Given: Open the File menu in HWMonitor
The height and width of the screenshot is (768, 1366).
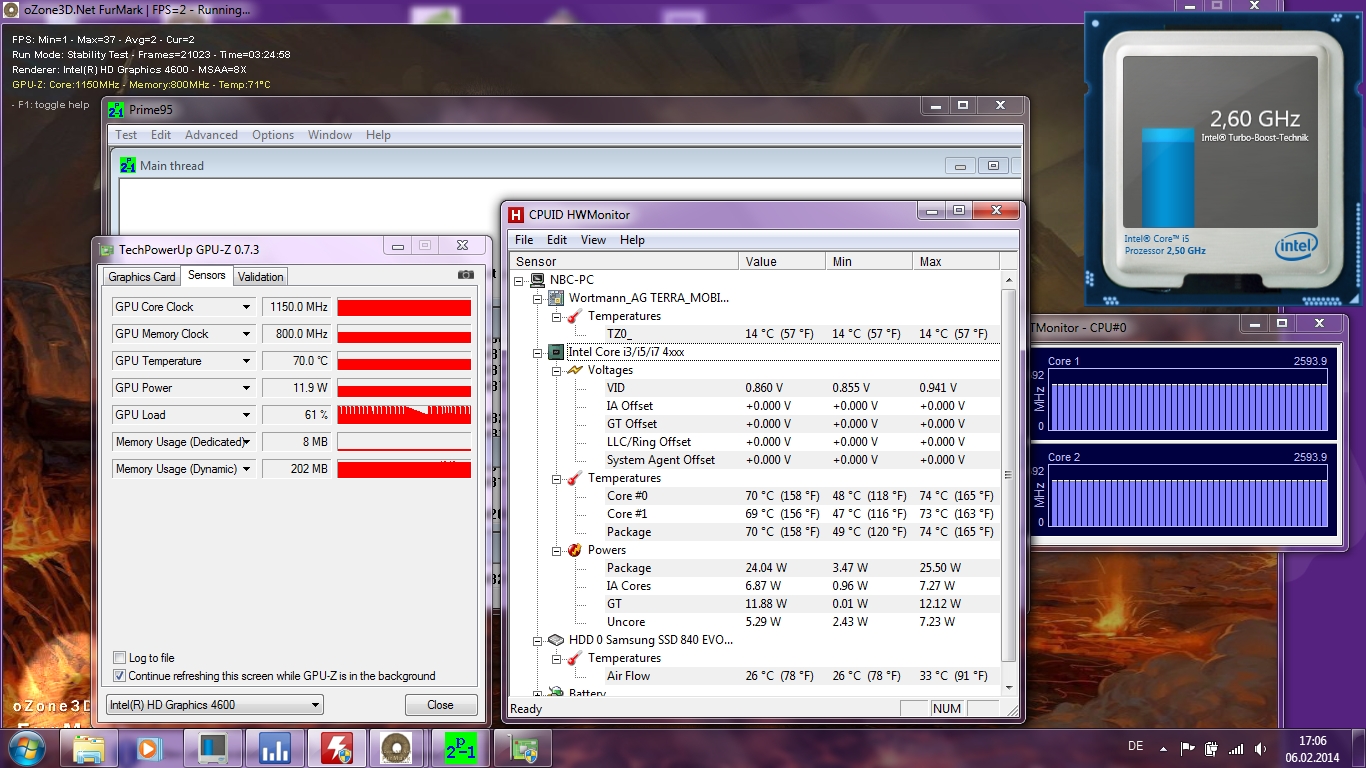Looking at the screenshot, I should click(524, 240).
